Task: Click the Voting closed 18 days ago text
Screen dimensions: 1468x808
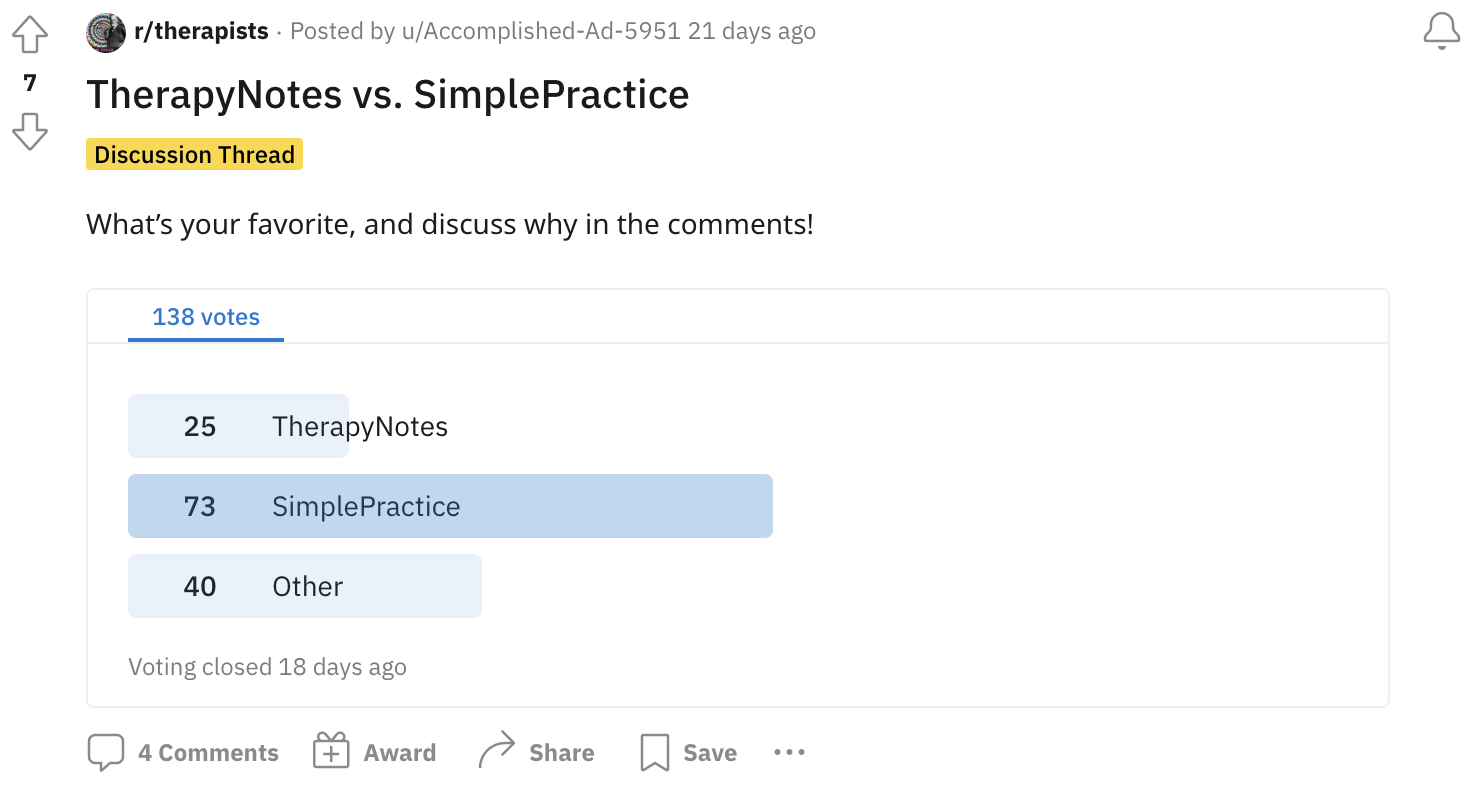Action: click(267, 666)
